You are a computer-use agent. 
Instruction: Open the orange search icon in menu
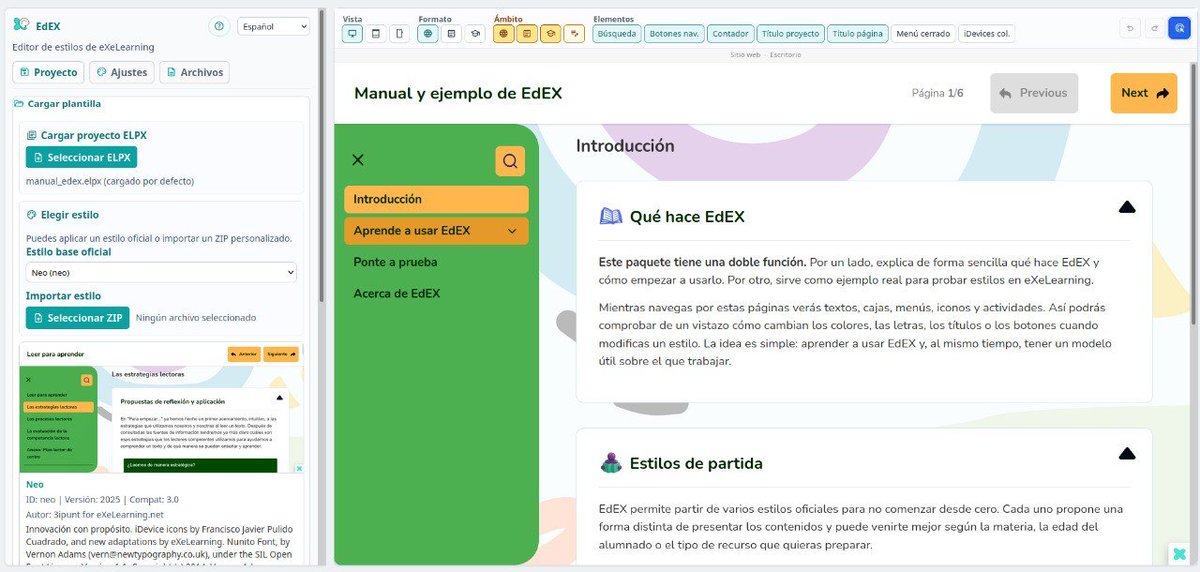(510, 161)
